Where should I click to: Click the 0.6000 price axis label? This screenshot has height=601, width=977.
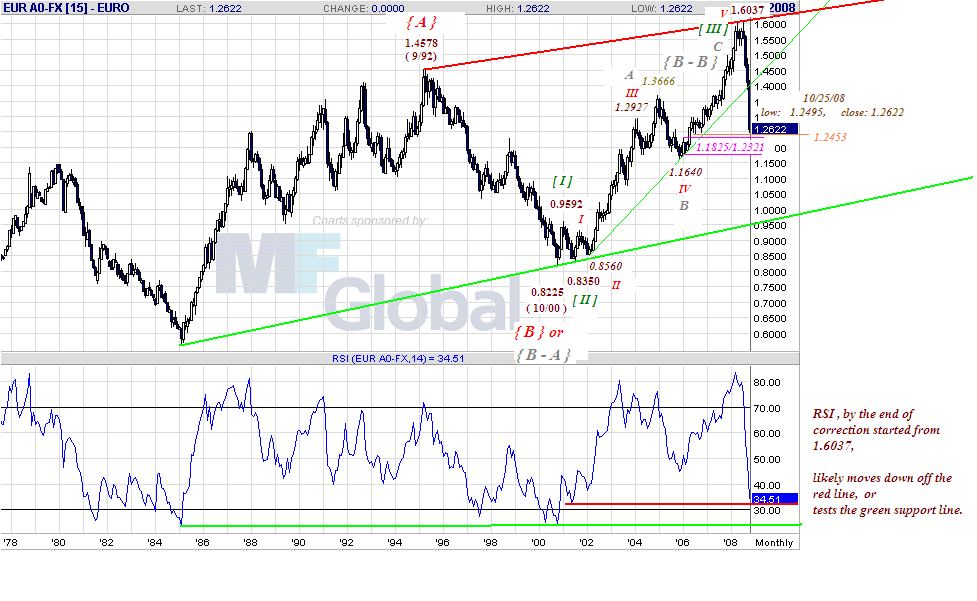pyautogui.click(x=770, y=334)
